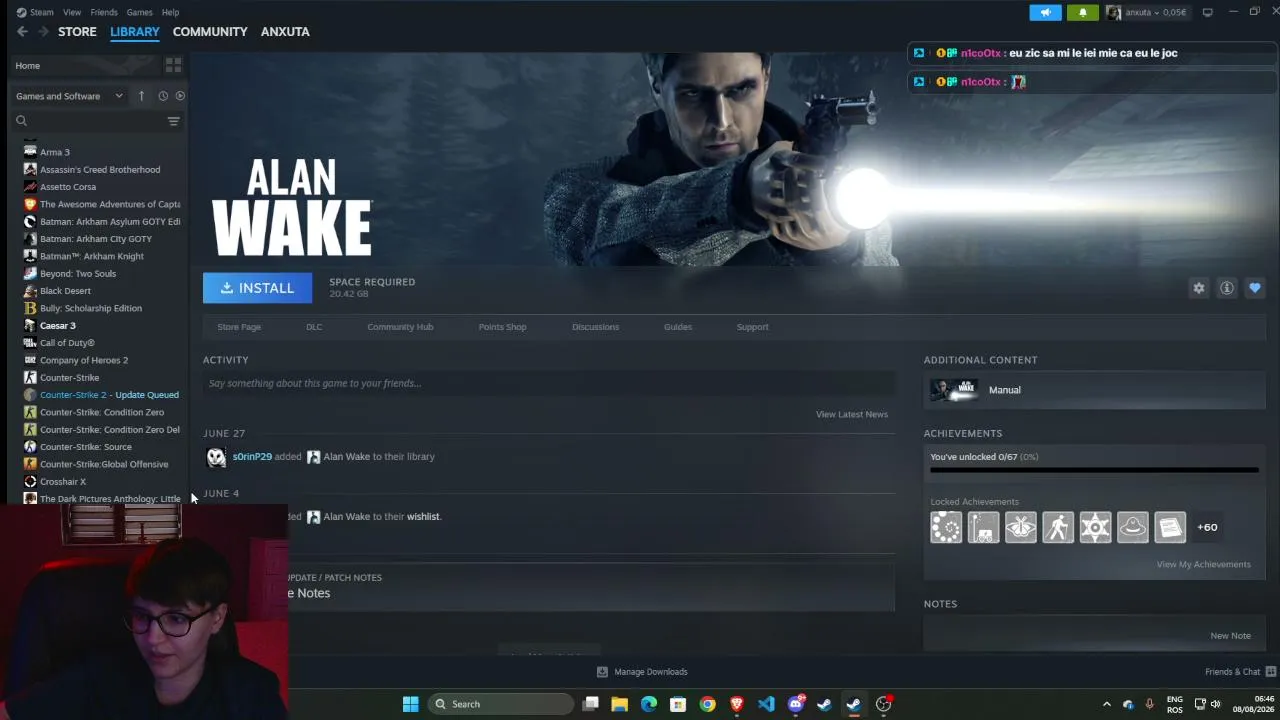Switch to Big Picture mode icon
Screen dimensions: 1280x720
[x=1208, y=13]
